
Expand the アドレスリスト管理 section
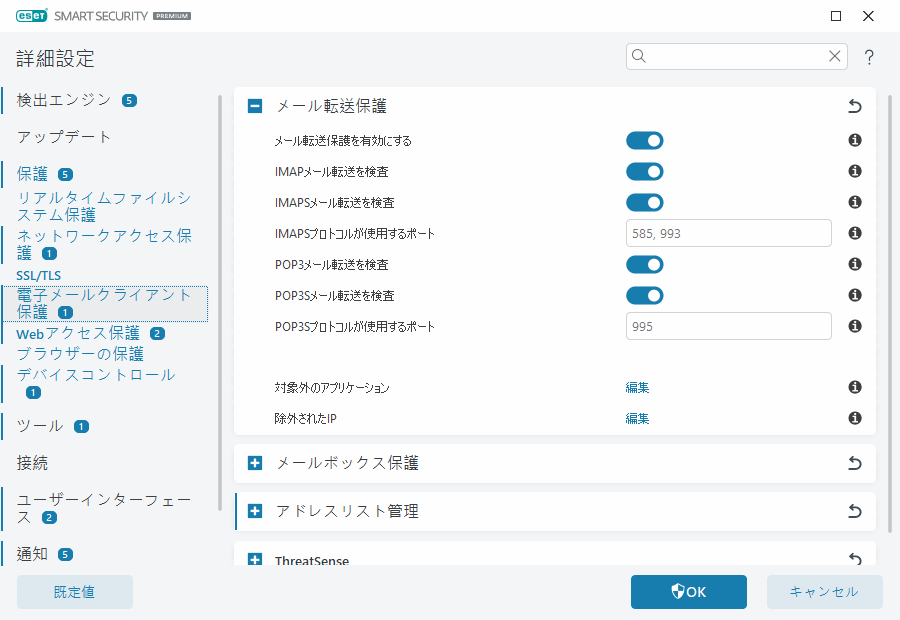254,511
